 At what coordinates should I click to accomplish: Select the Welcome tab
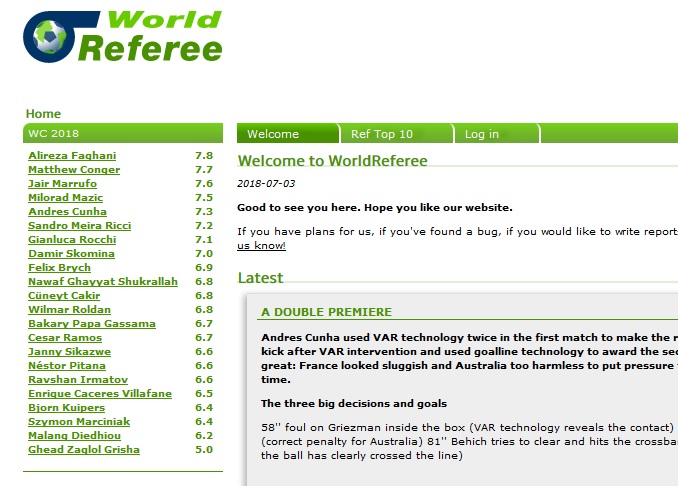pyautogui.click(x=288, y=134)
